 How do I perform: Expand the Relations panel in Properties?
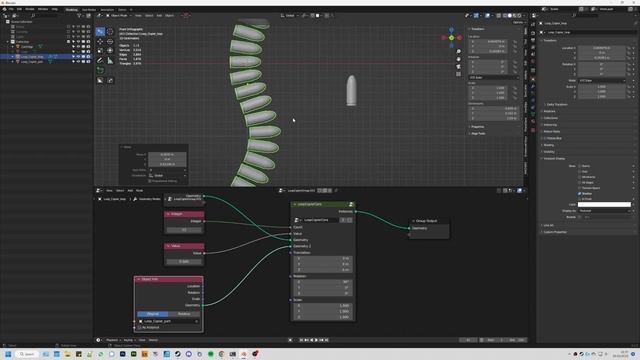pyautogui.click(x=549, y=111)
